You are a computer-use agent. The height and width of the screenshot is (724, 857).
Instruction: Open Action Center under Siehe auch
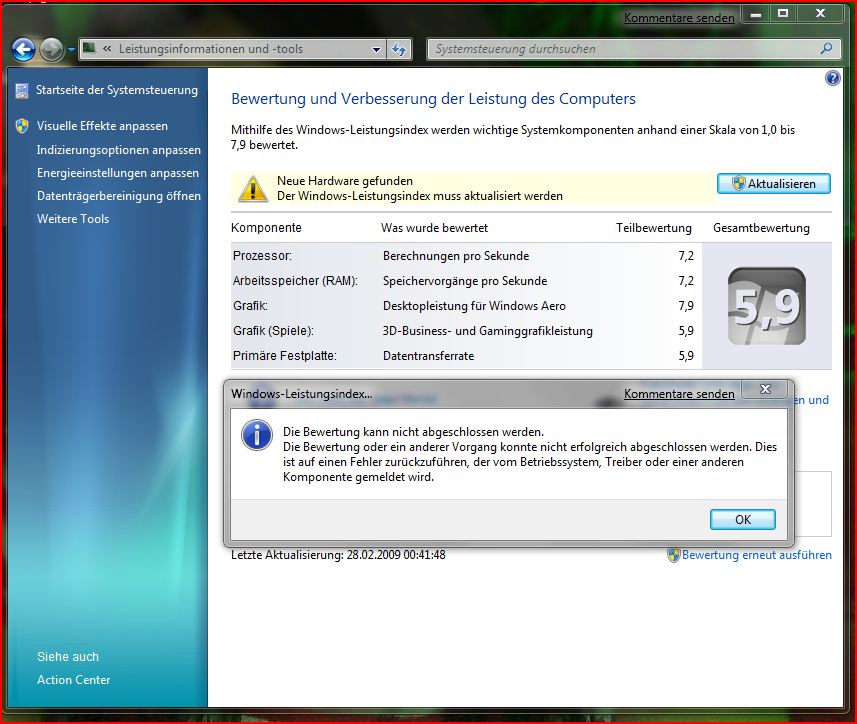[x=74, y=680]
